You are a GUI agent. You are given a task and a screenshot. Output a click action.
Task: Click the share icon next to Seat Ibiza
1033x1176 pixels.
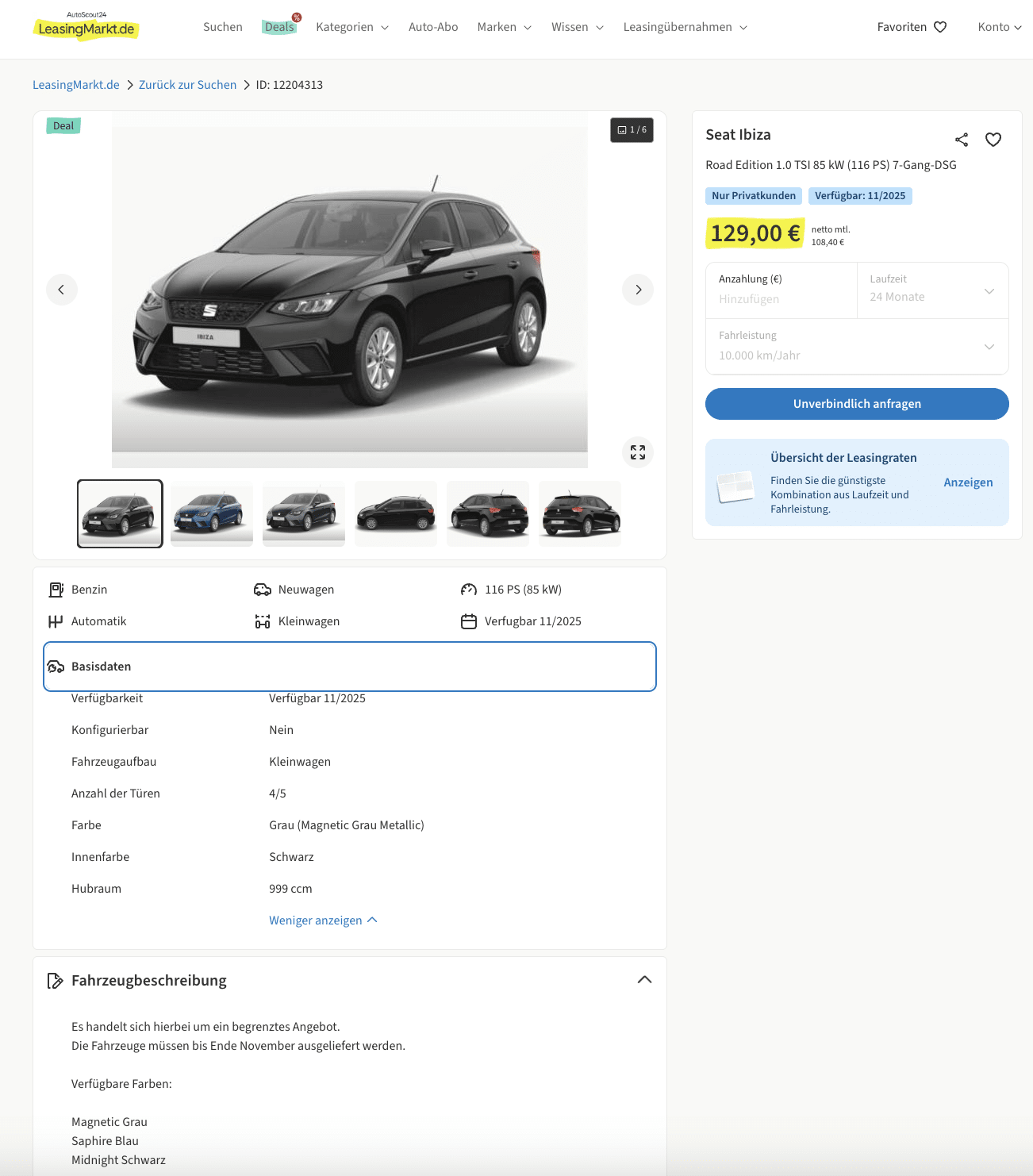point(962,140)
